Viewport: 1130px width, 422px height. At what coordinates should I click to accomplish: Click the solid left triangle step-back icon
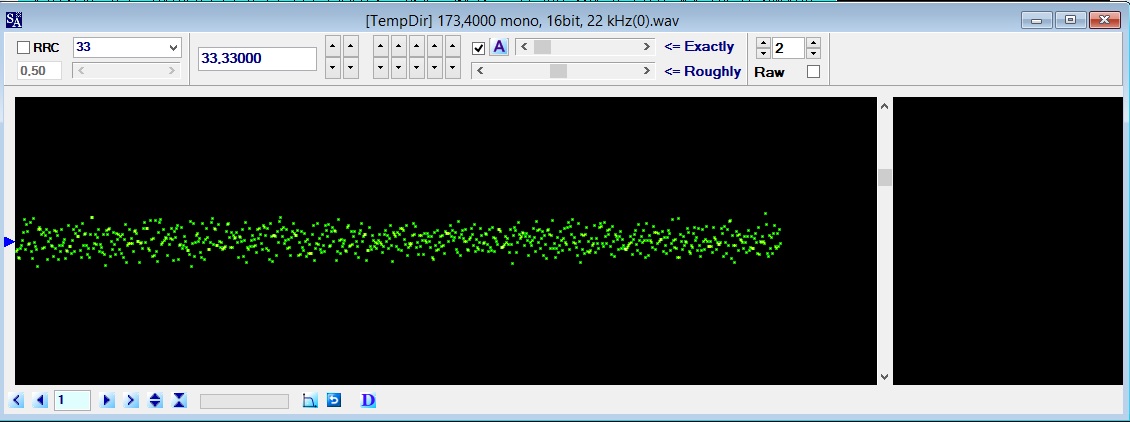(40, 400)
